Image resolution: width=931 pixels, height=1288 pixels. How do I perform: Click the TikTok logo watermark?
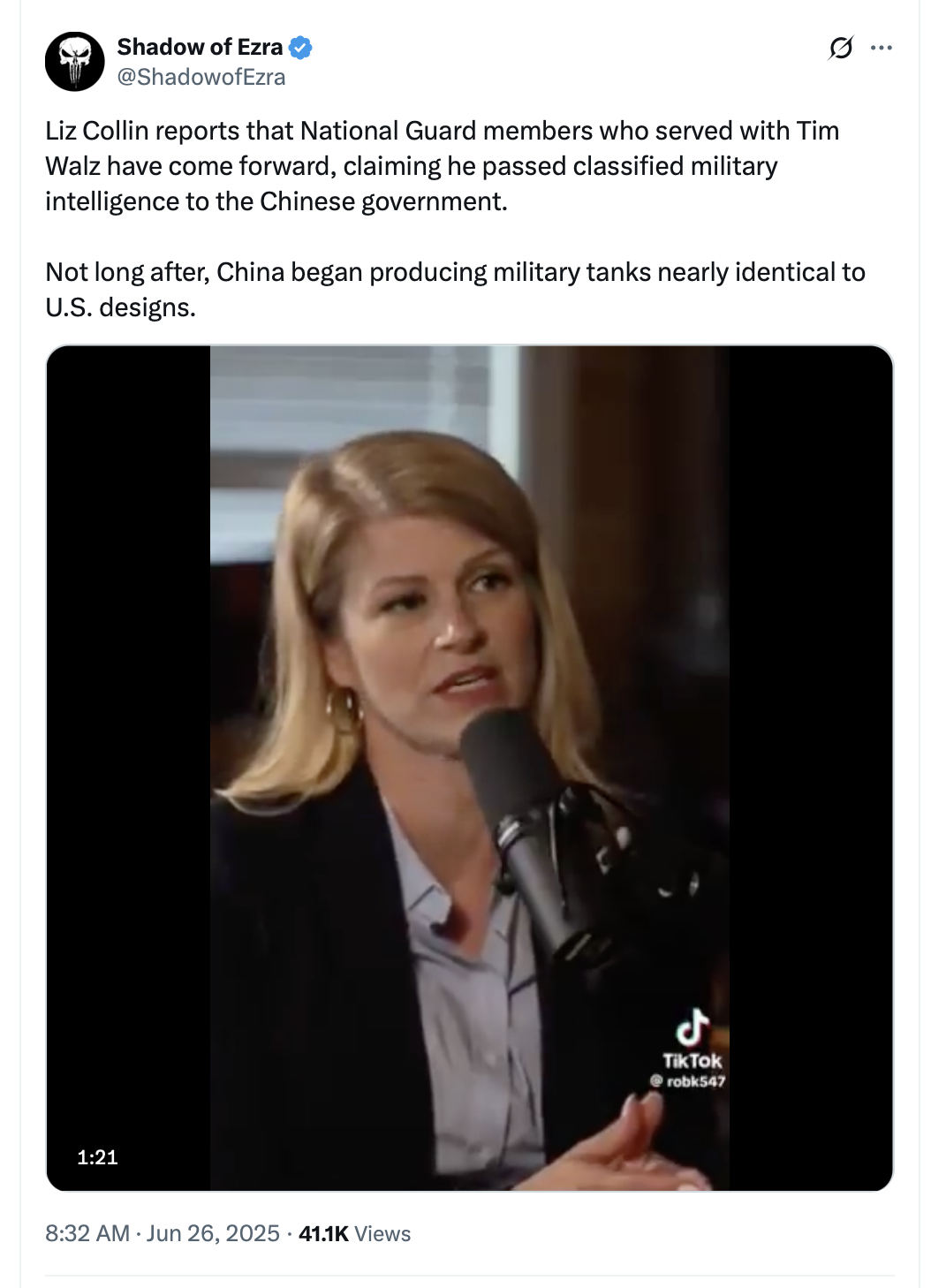click(693, 1040)
